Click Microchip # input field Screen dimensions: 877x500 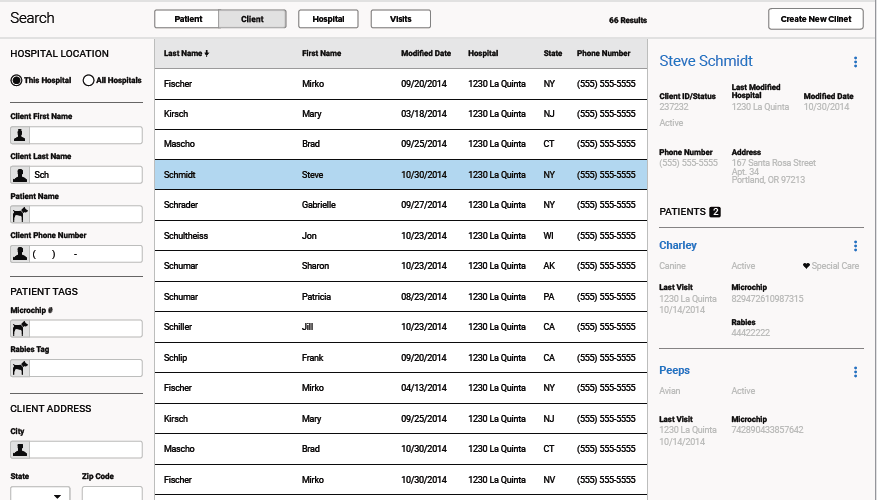tap(86, 328)
